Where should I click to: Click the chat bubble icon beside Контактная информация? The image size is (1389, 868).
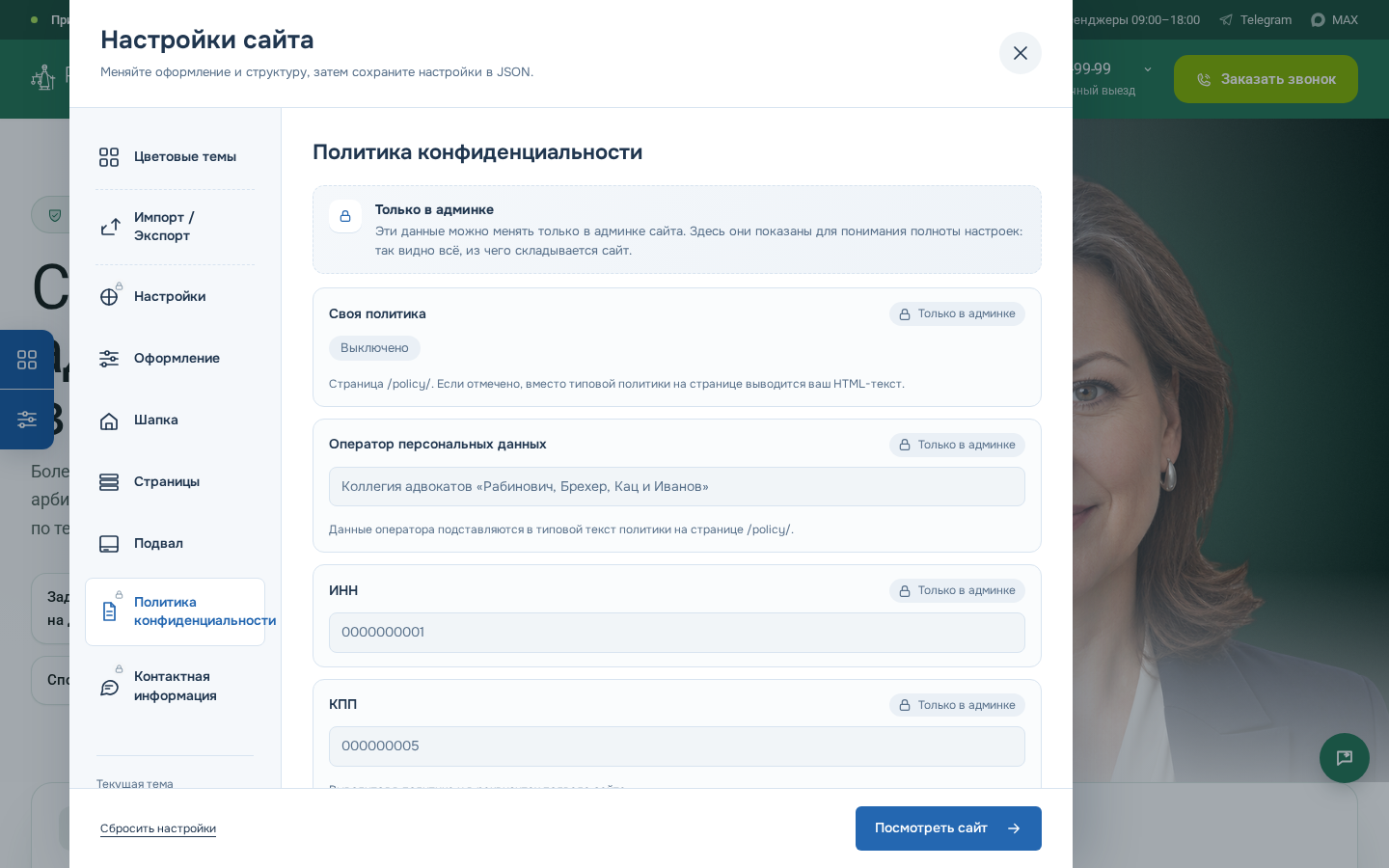coord(109,687)
